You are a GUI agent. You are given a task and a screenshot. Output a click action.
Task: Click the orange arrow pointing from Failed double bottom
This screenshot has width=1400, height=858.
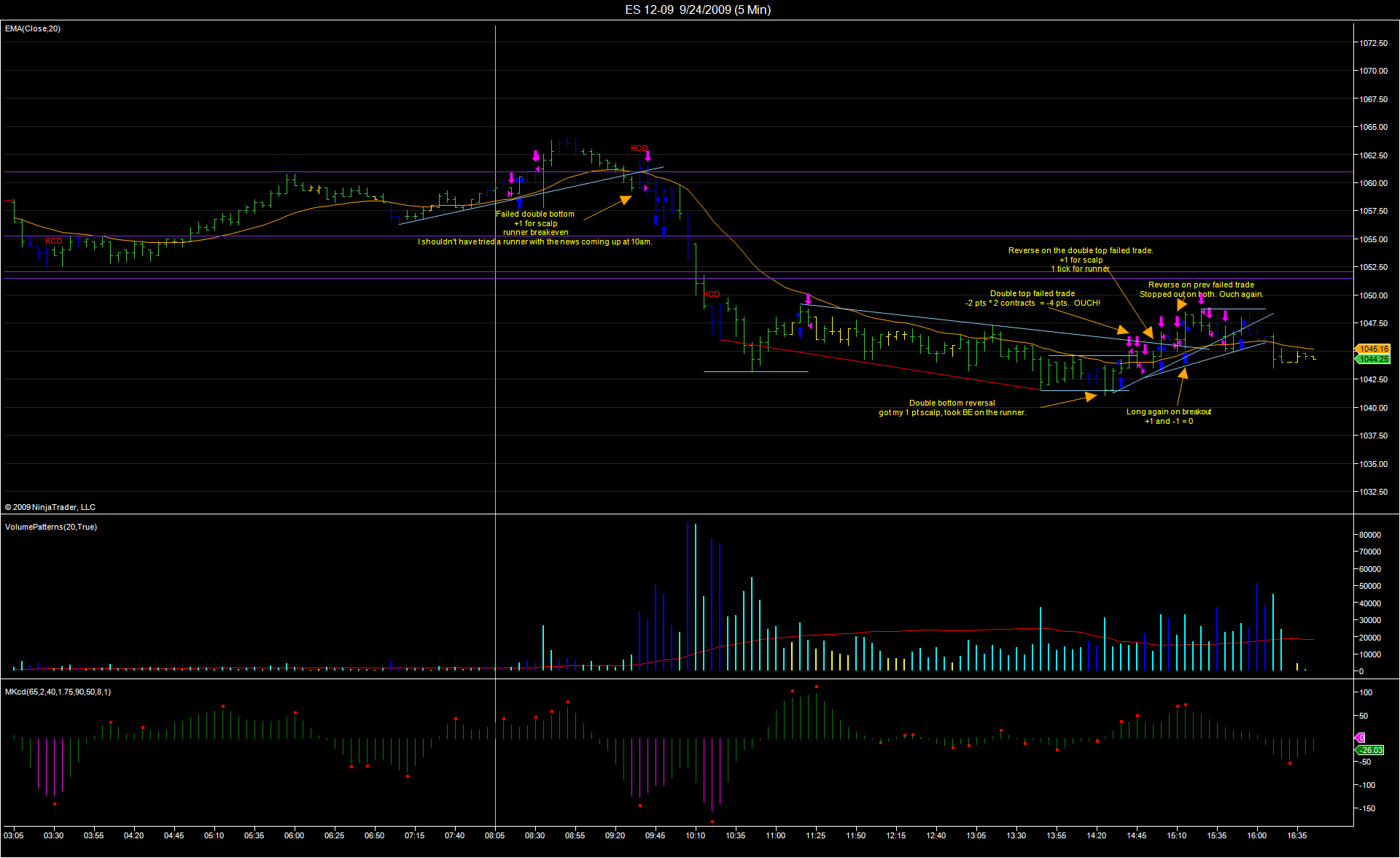607,208
